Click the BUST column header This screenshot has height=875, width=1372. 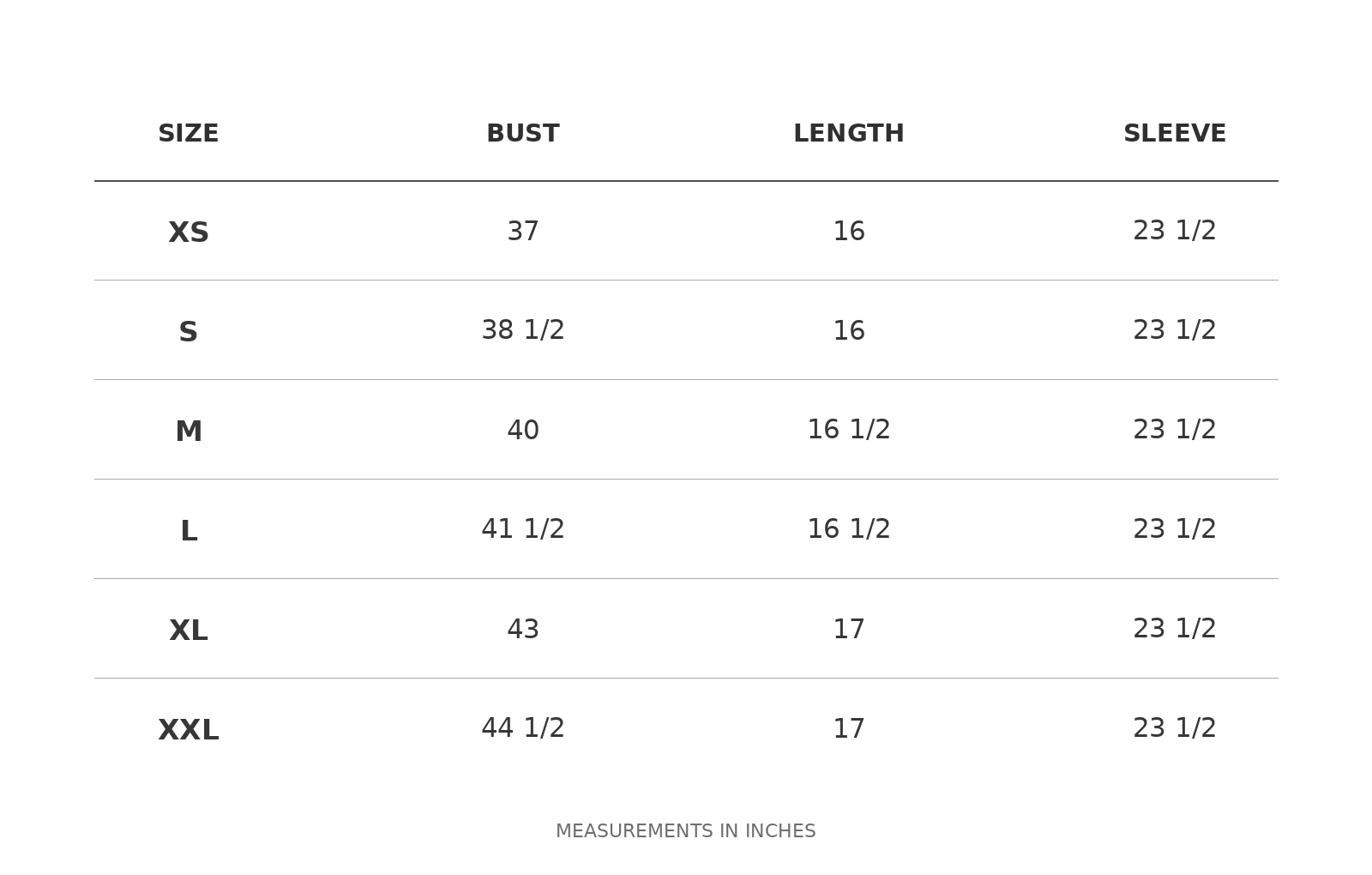(x=523, y=134)
